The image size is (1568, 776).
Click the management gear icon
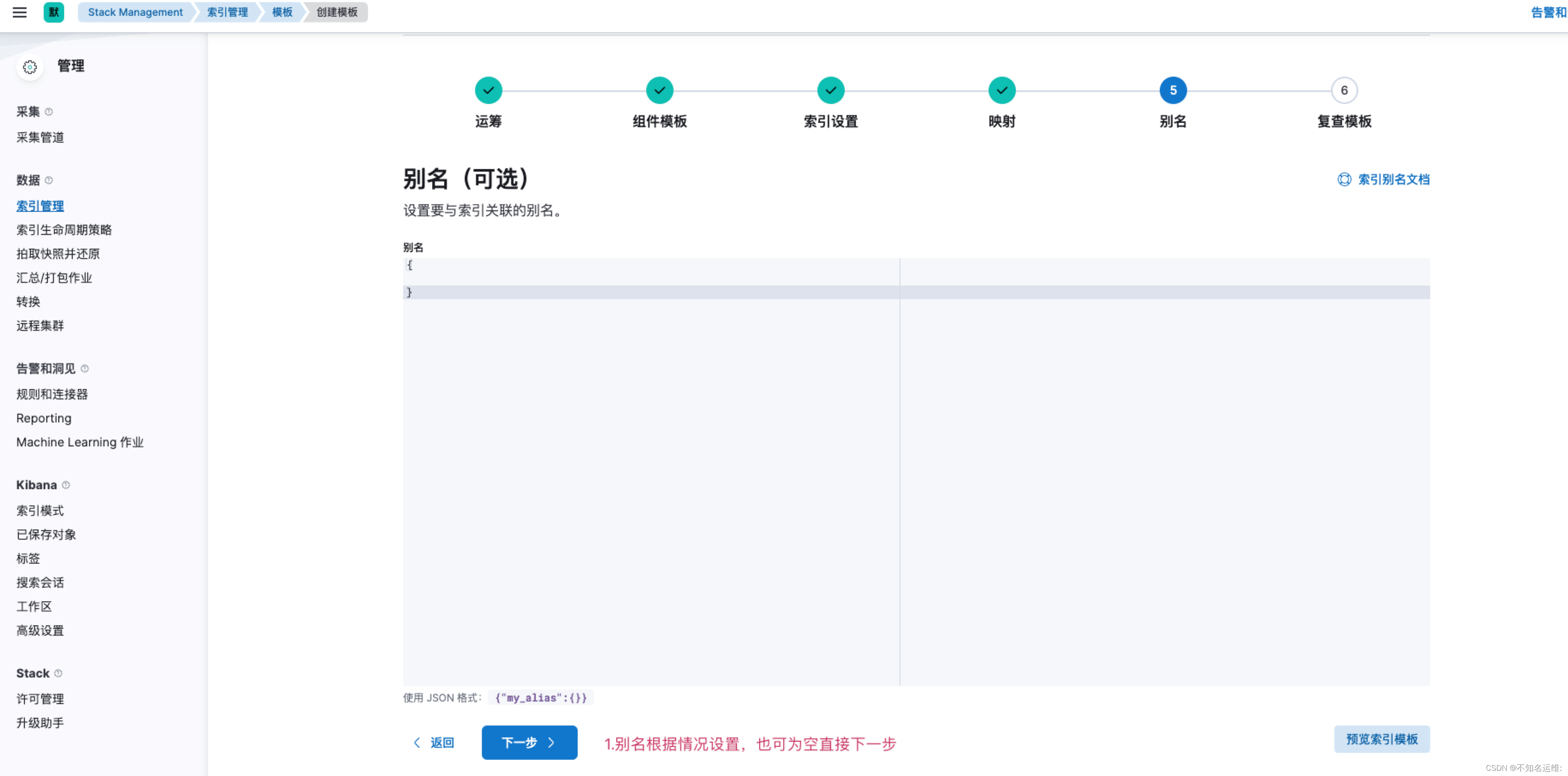coord(30,67)
